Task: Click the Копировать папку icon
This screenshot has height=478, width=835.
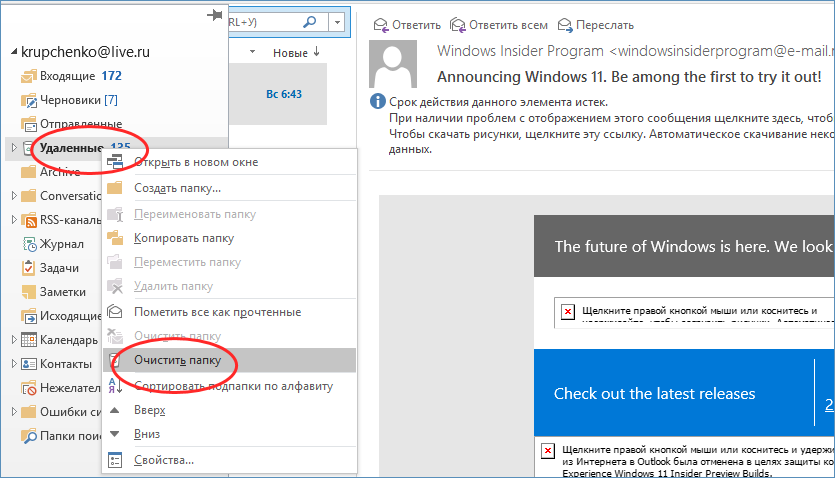Action: pyautogui.click(x=115, y=238)
